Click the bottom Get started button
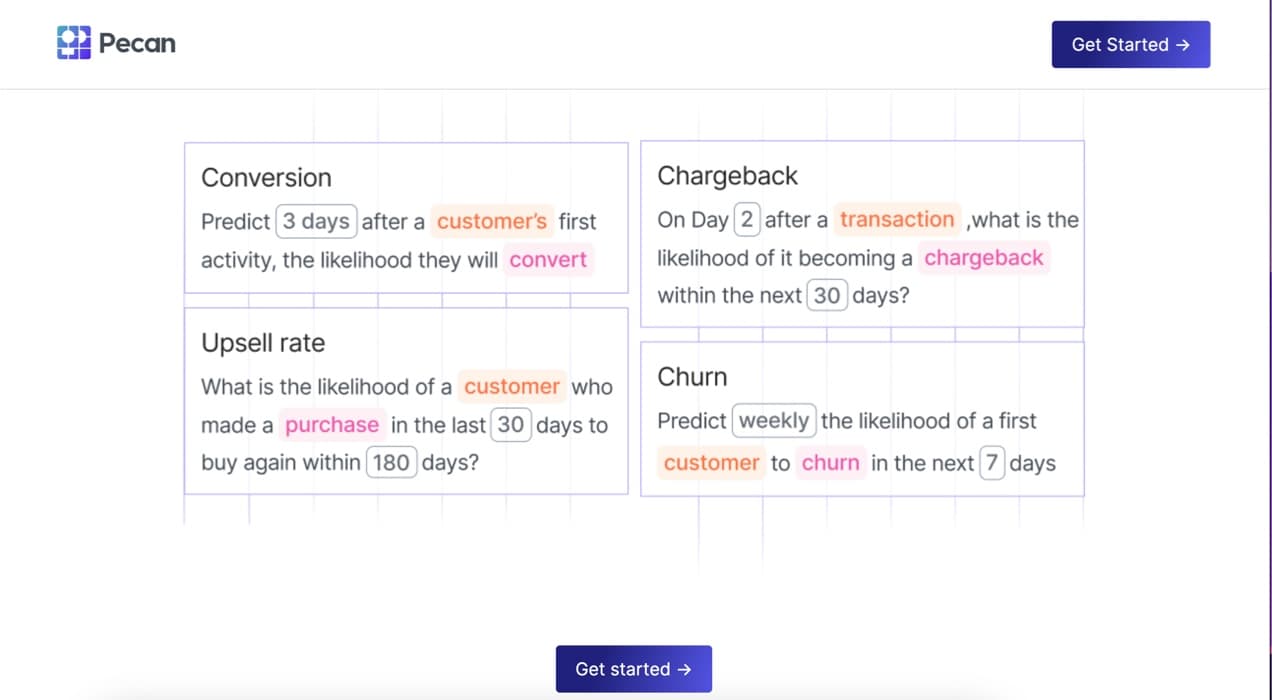Screen dimensions: 1272x700 tap(633, 669)
